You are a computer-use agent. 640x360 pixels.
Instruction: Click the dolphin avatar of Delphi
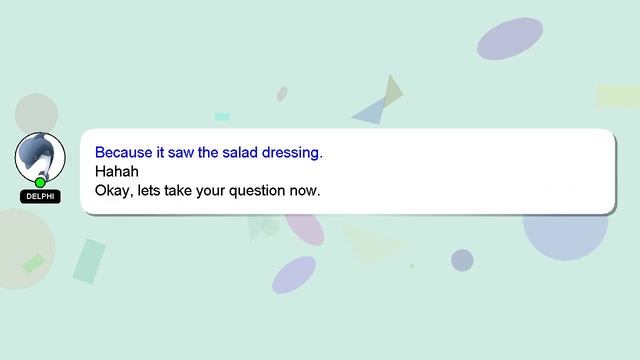[x=40, y=157]
